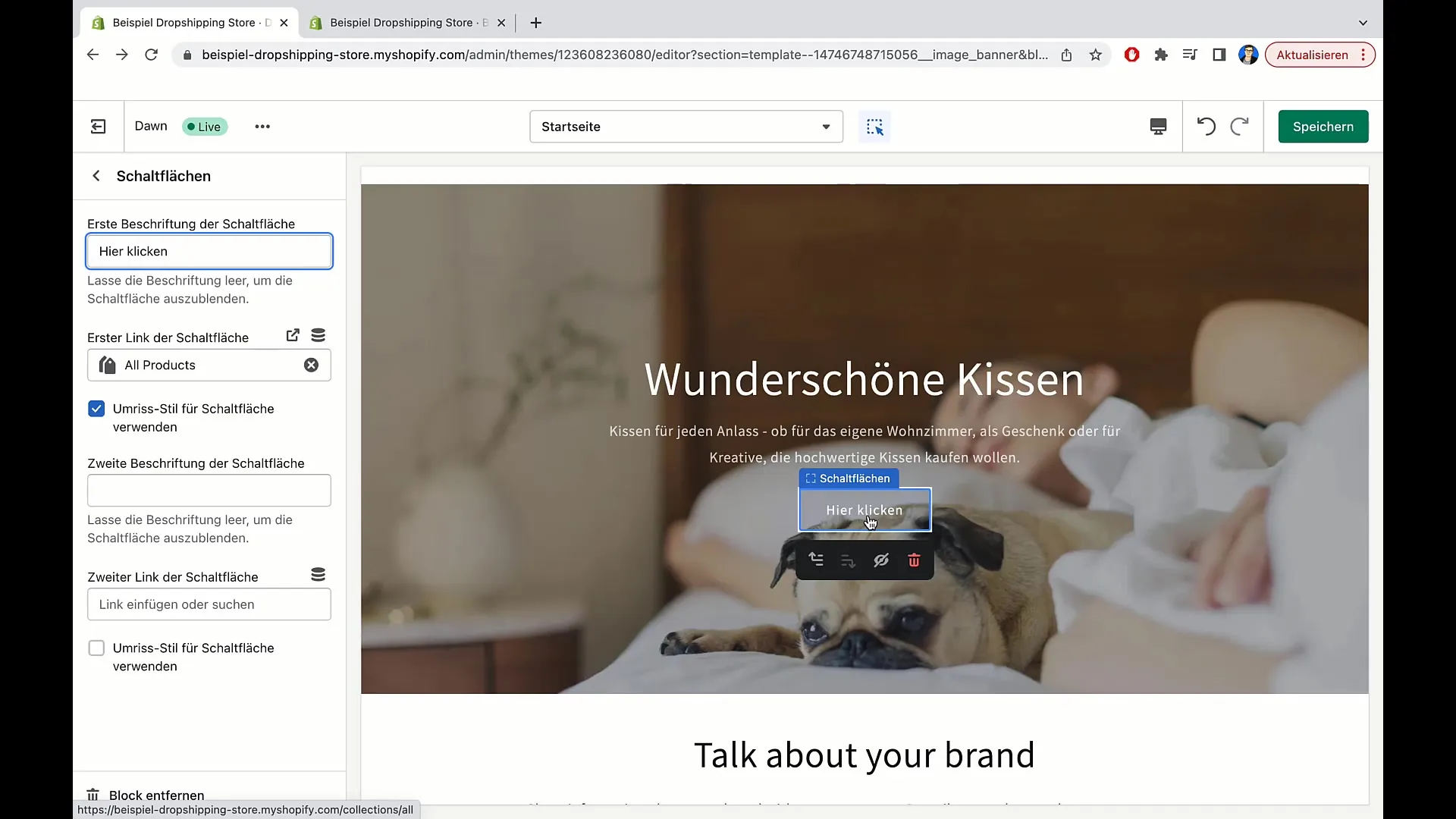
Task: Click the redo button in toolbar
Action: tap(1238, 126)
